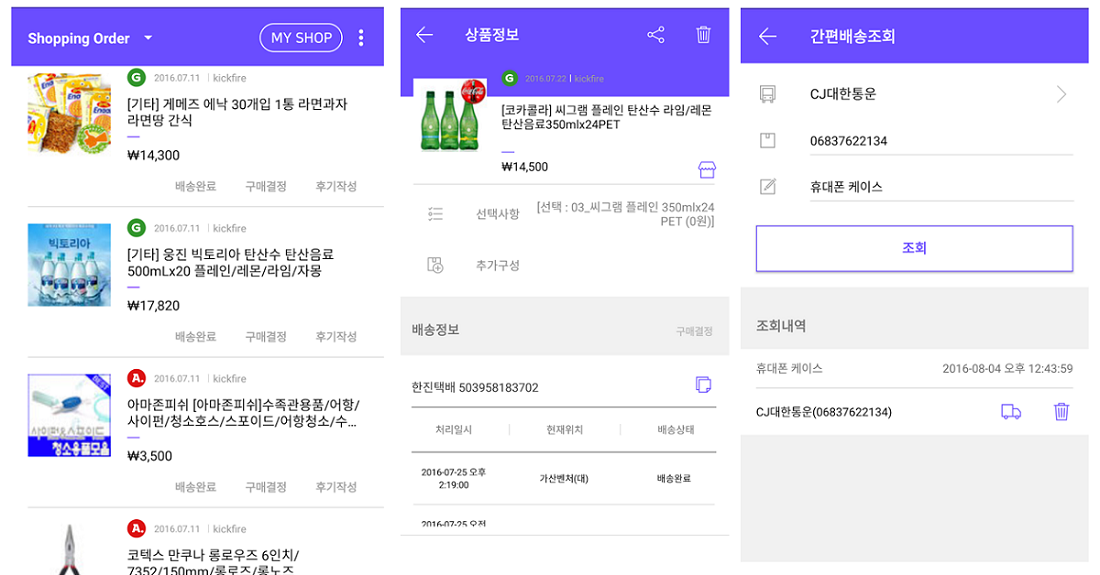Click the green G icon beside 게메즈 에낙
1100x575 pixels.
[x=136, y=78]
